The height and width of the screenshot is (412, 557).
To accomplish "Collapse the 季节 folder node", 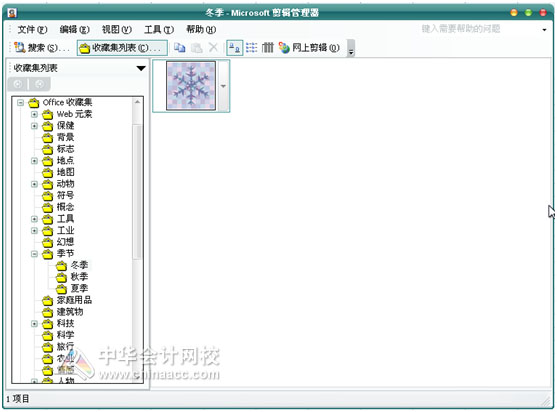I will coord(34,254).
